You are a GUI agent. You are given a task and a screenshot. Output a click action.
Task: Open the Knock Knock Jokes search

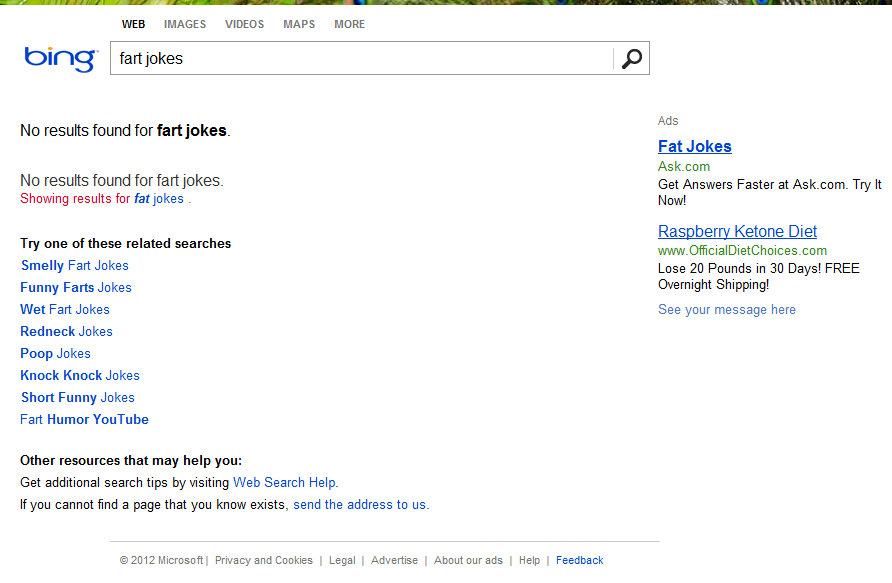(80, 375)
